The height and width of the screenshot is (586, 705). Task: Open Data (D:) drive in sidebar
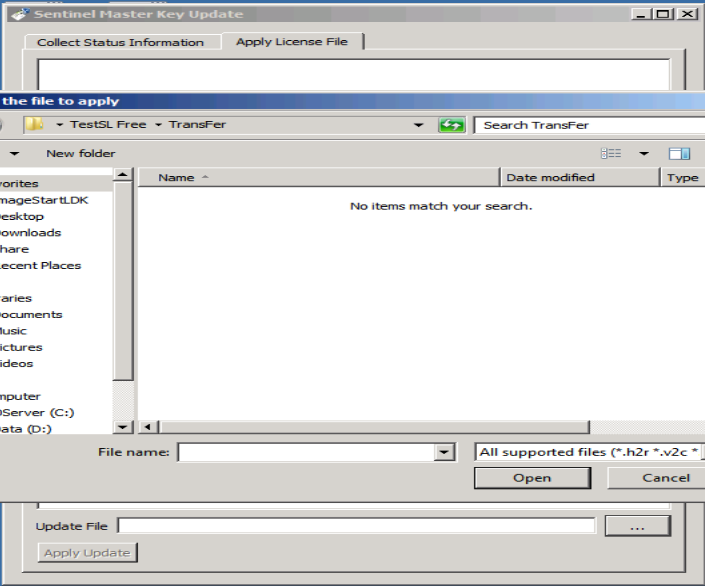[x=26, y=429]
